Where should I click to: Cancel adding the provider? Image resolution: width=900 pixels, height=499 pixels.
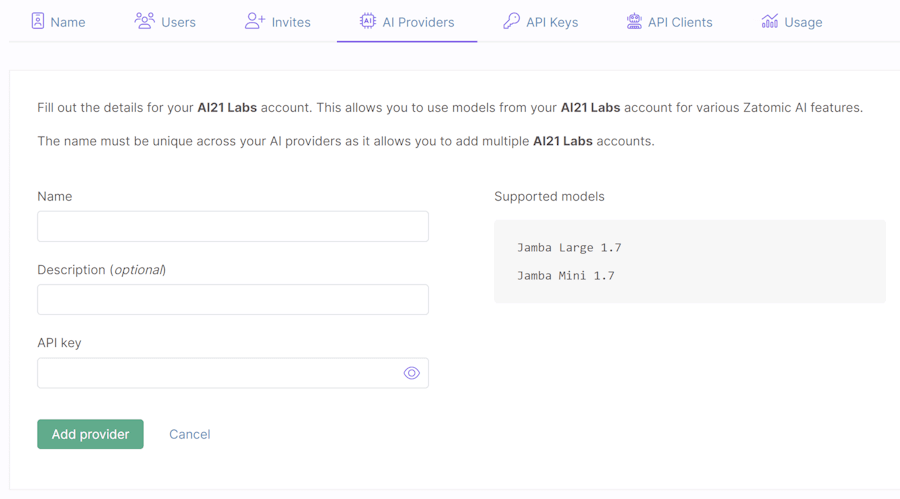pos(189,434)
